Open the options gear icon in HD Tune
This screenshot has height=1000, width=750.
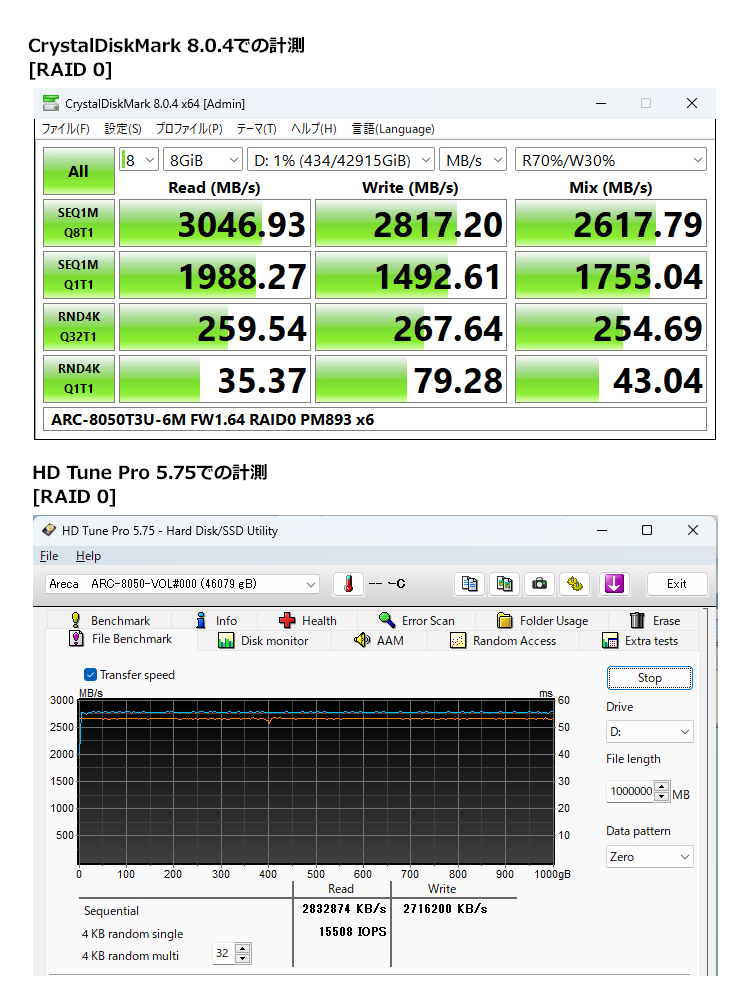pos(575,584)
